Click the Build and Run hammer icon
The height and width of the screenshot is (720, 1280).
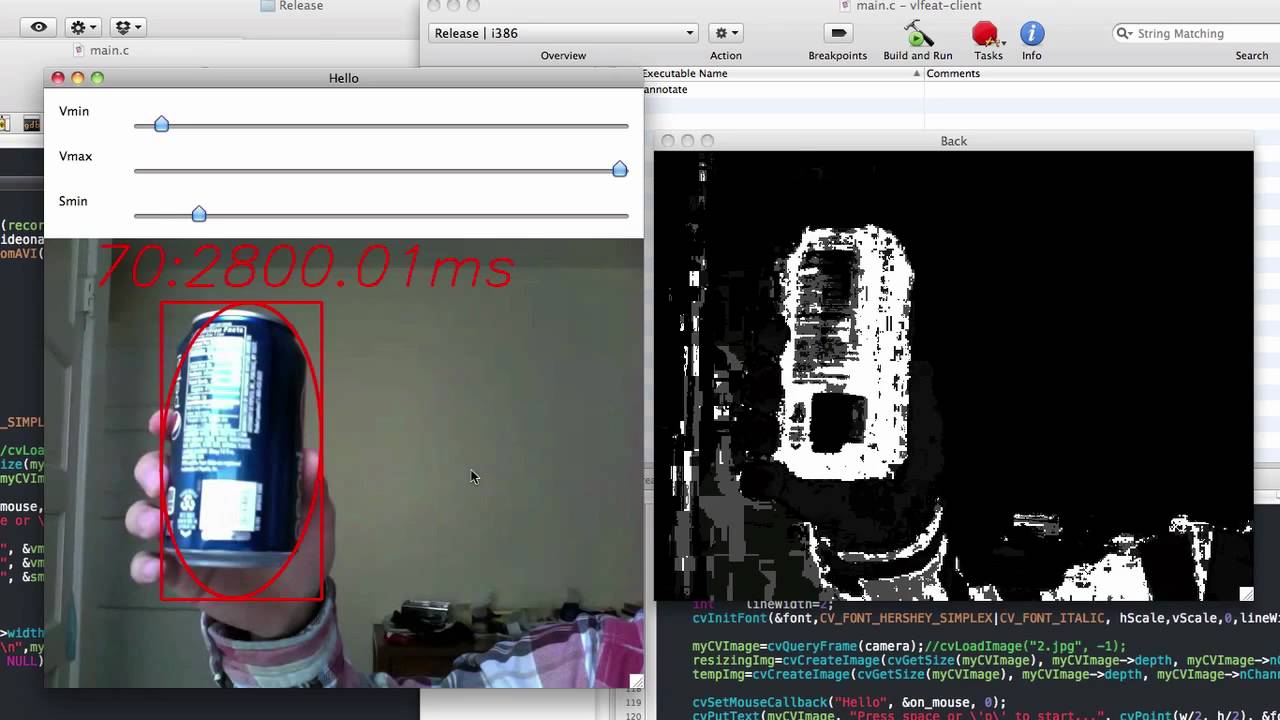point(917,33)
